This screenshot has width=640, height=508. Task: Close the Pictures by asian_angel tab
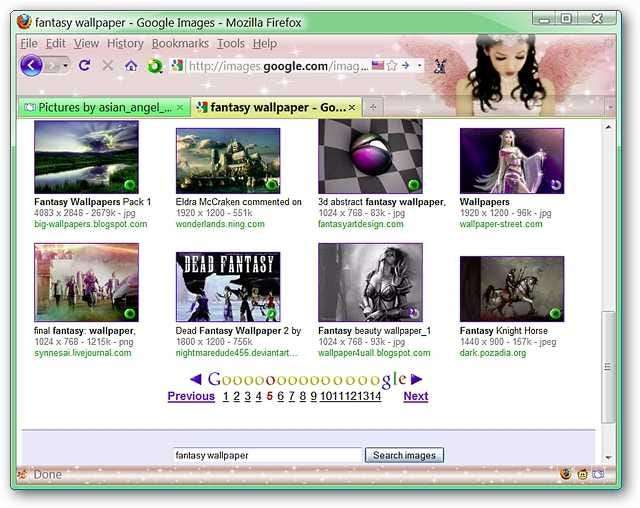(x=180, y=108)
